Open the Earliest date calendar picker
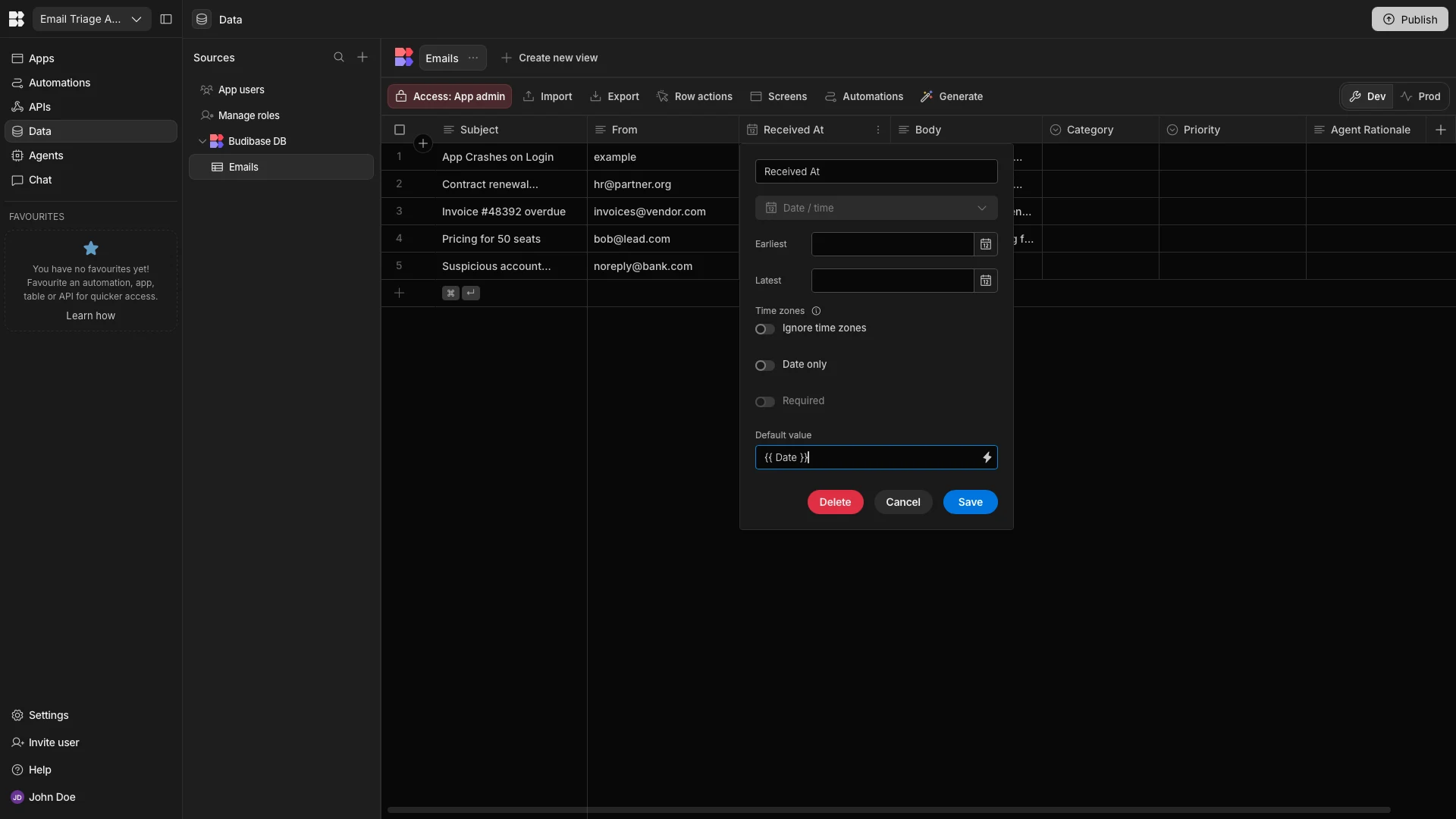1456x819 pixels. 985,244
